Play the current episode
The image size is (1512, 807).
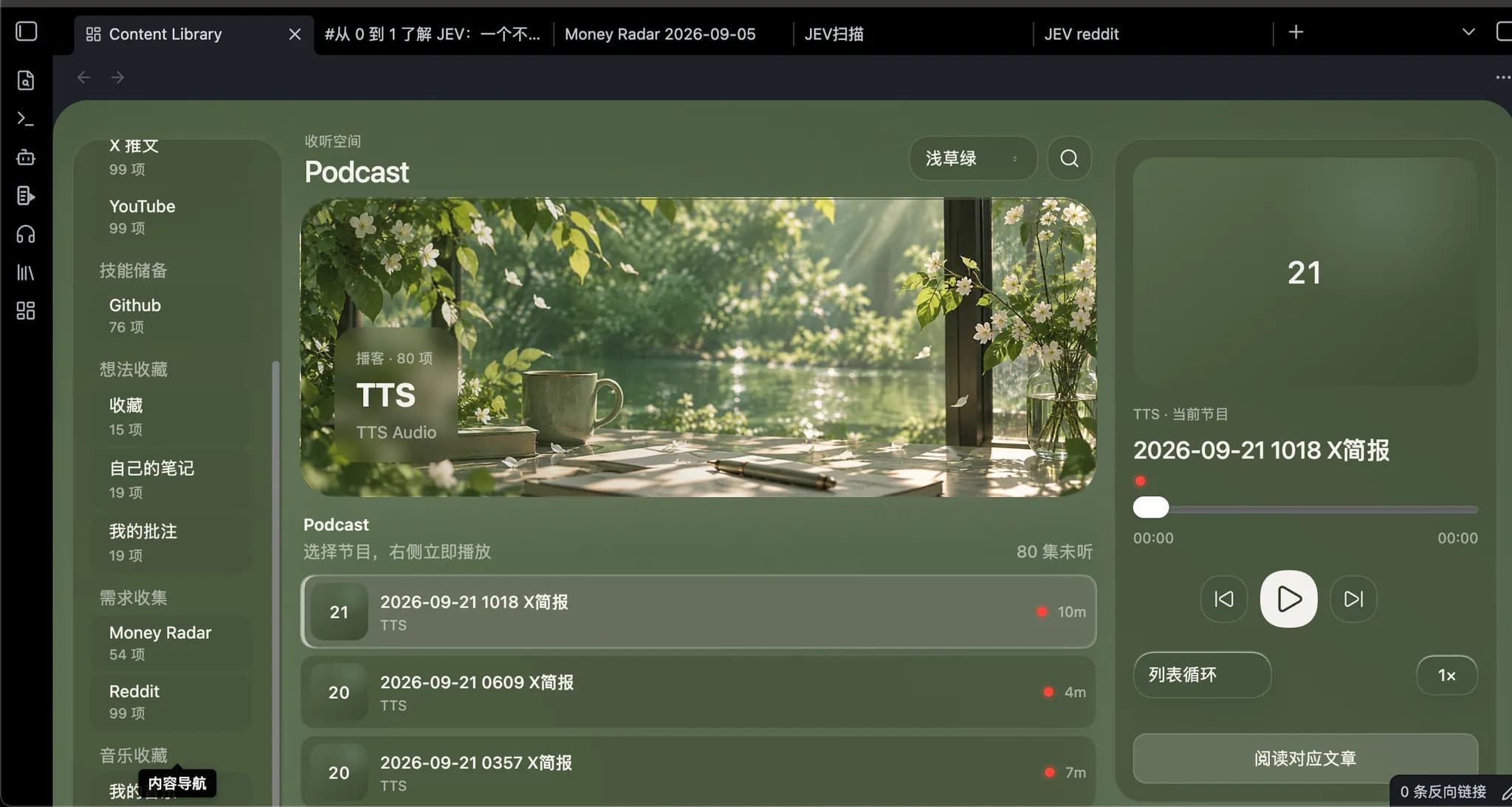point(1288,599)
